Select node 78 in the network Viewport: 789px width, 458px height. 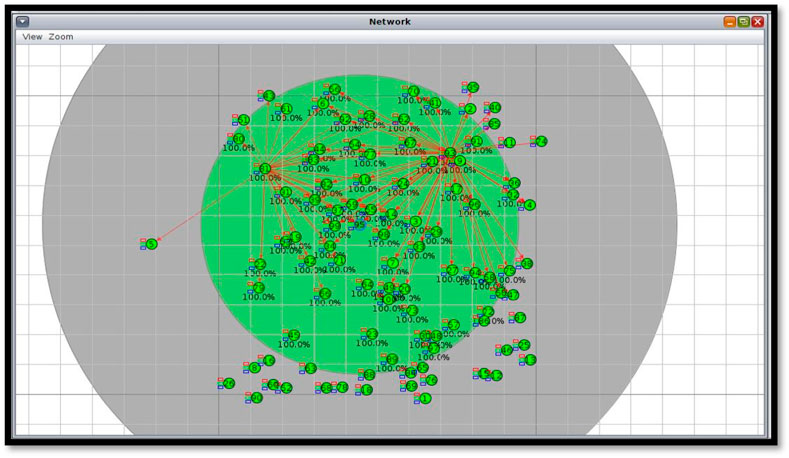point(343,387)
